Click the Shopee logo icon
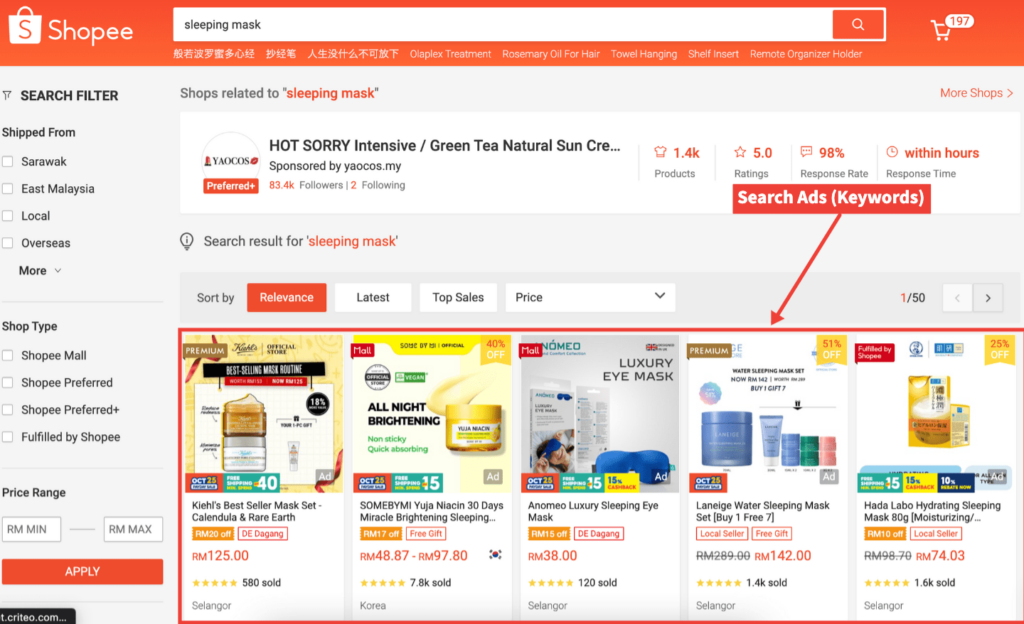 click(25, 30)
